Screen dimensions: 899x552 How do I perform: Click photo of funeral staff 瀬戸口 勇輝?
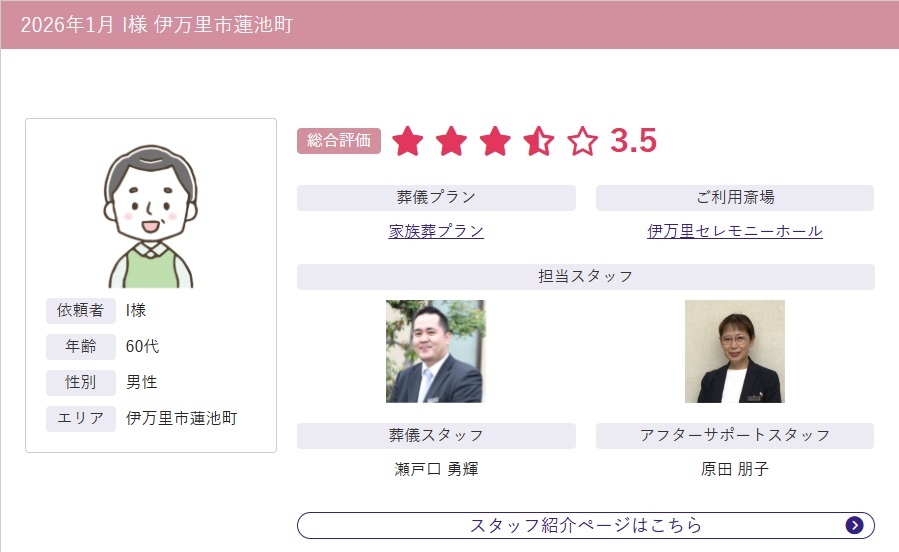pyautogui.click(x=435, y=351)
